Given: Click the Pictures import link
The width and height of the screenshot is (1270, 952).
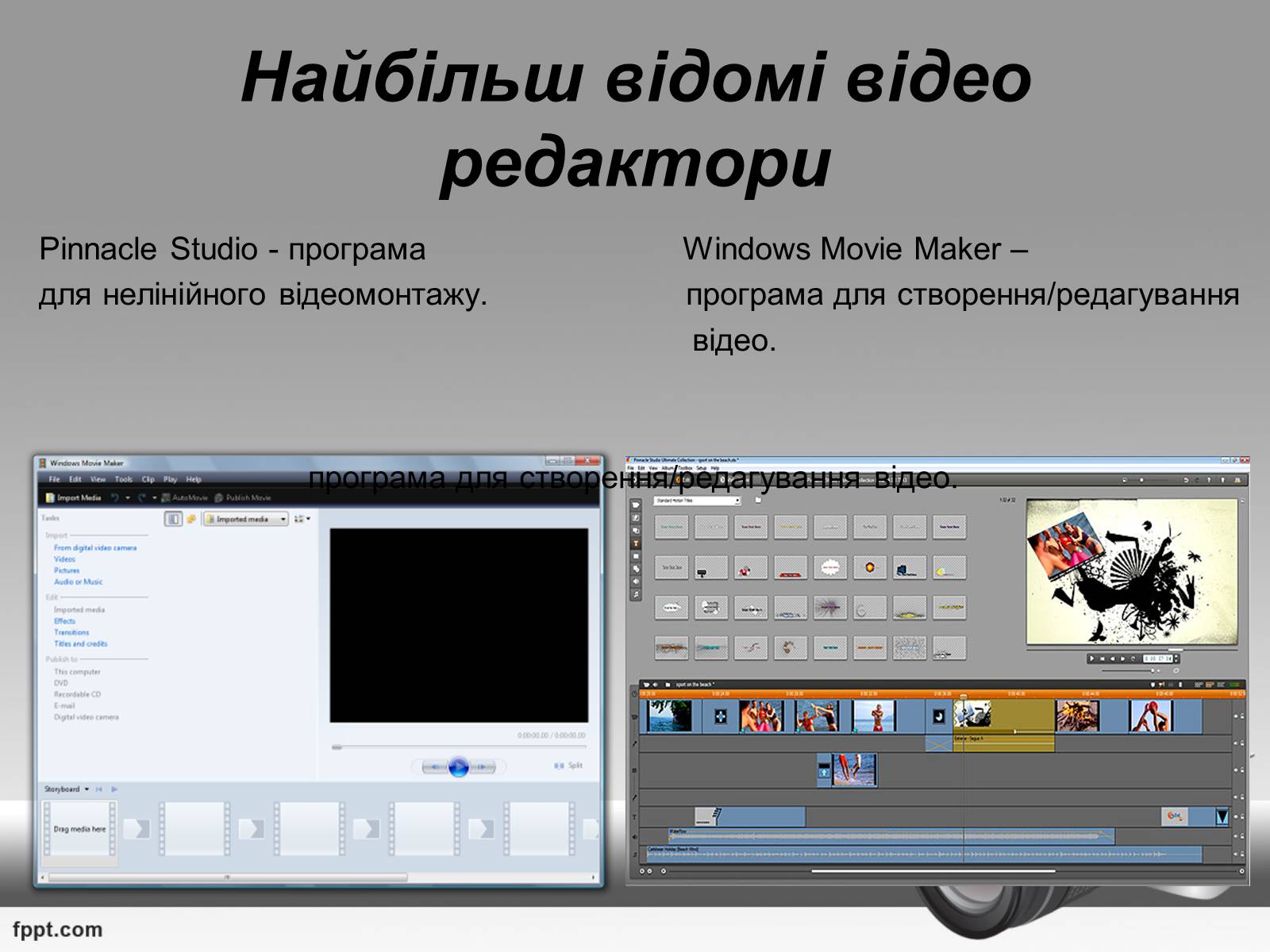Looking at the screenshot, I should (x=67, y=570).
